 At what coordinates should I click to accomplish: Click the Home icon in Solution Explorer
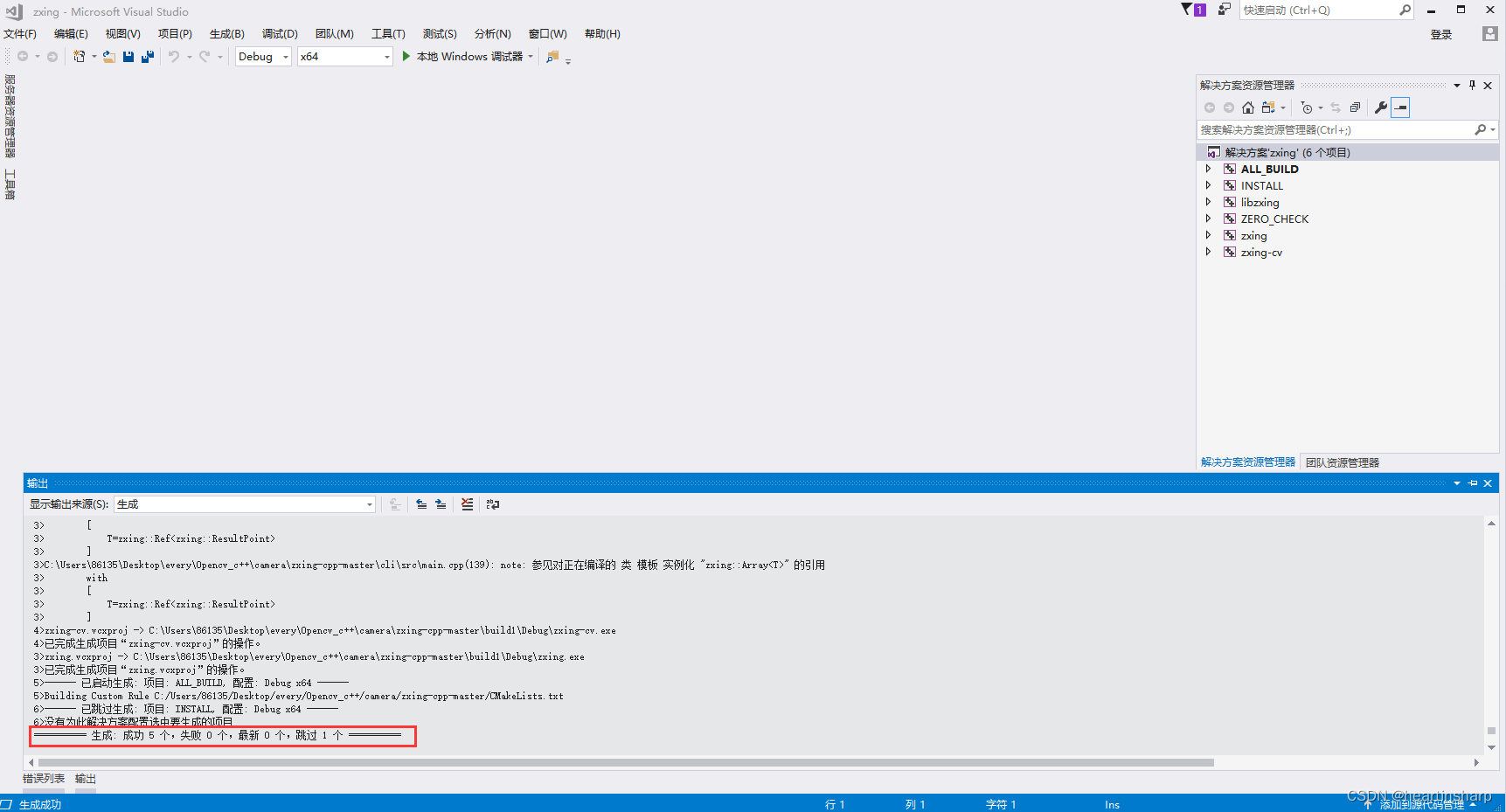[x=1247, y=108]
